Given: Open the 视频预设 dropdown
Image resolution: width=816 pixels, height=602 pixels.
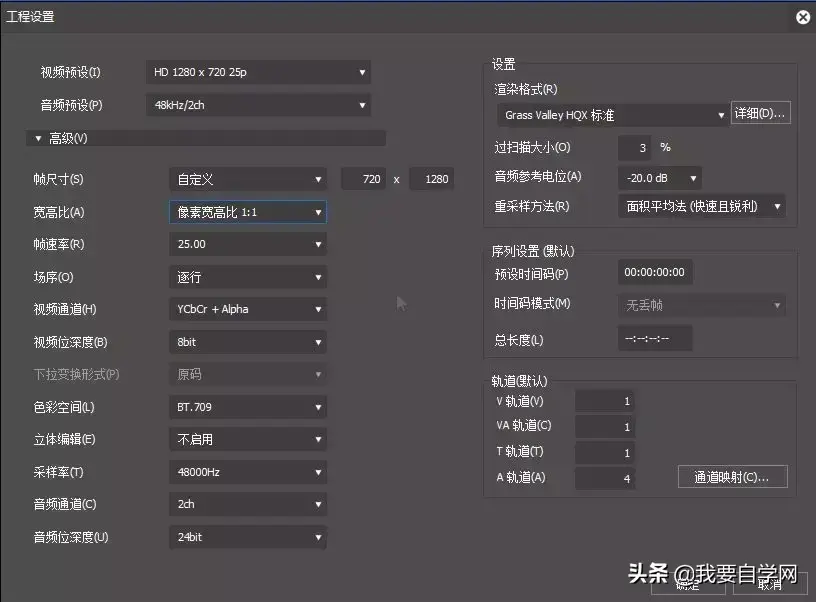Looking at the screenshot, I should (258, 72).
